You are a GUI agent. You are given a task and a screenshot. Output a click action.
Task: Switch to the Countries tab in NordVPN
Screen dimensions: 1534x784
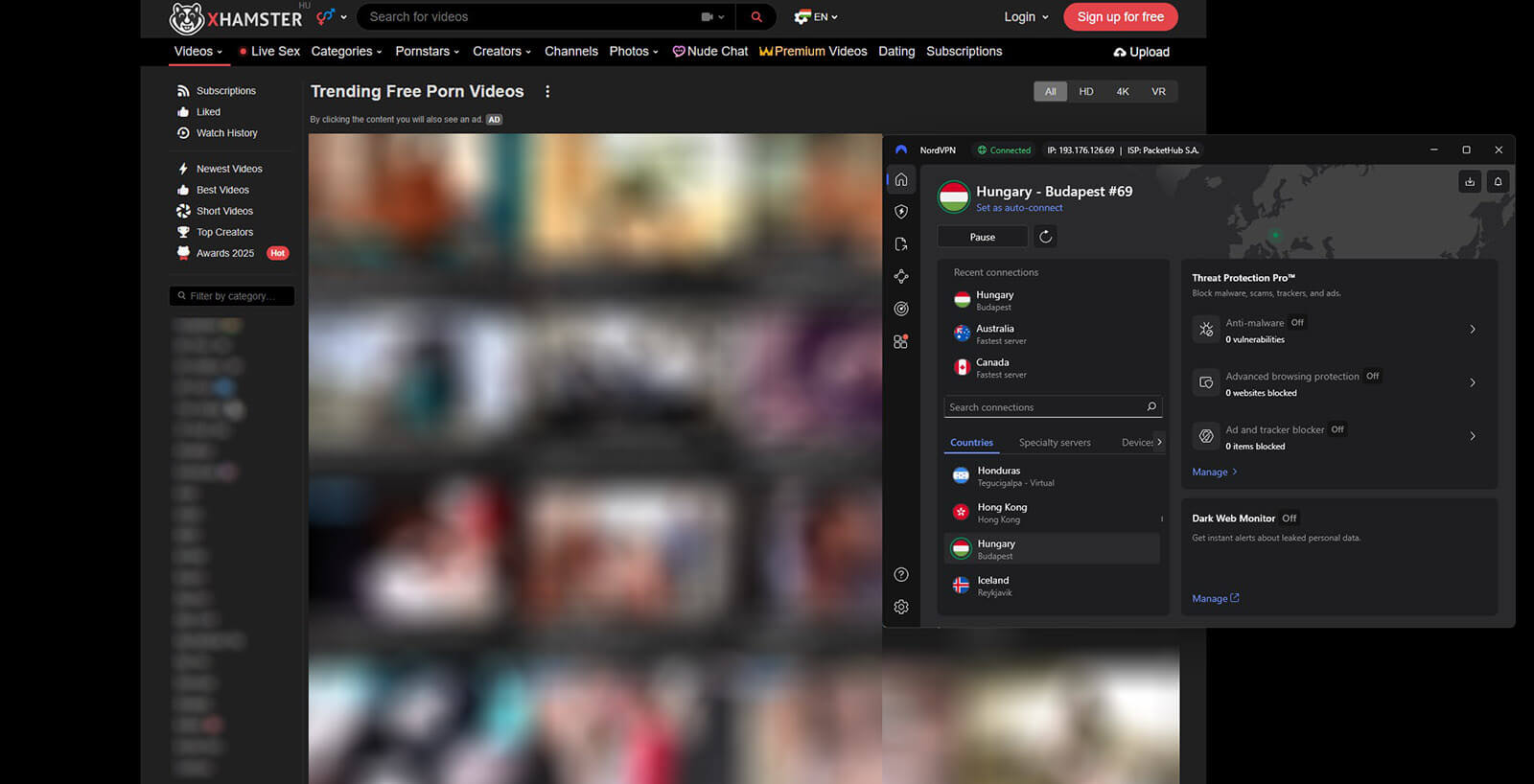point(971,443)
